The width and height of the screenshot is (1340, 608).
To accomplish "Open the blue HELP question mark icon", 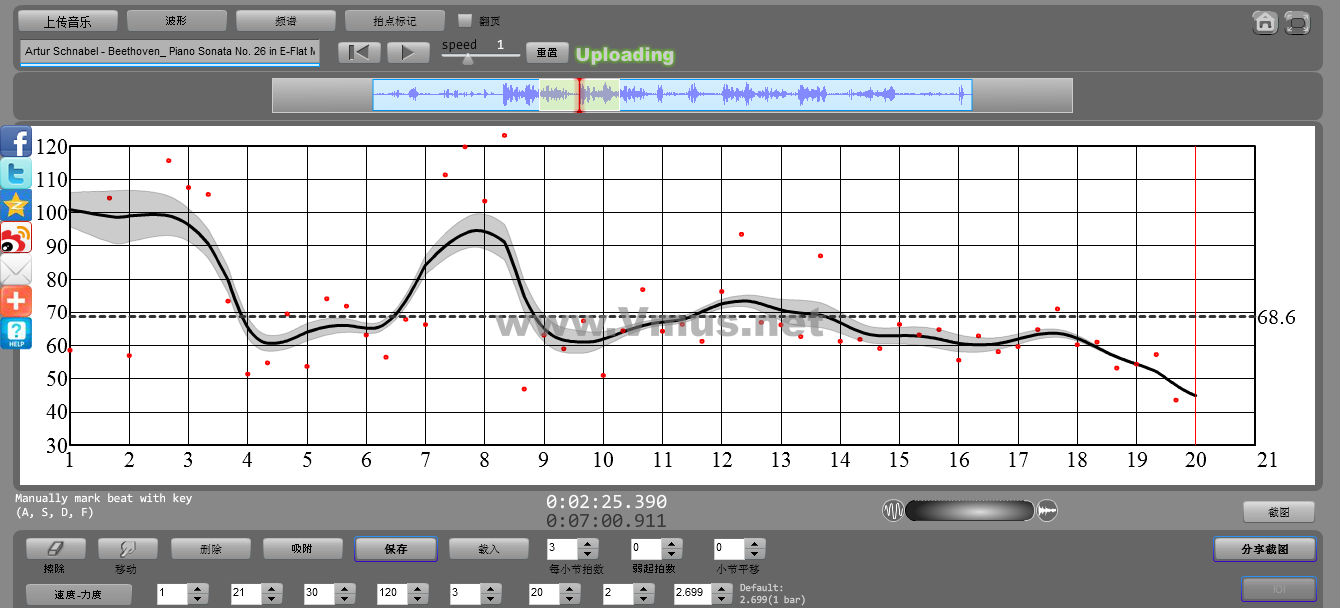I will click(x=16, y=334).
